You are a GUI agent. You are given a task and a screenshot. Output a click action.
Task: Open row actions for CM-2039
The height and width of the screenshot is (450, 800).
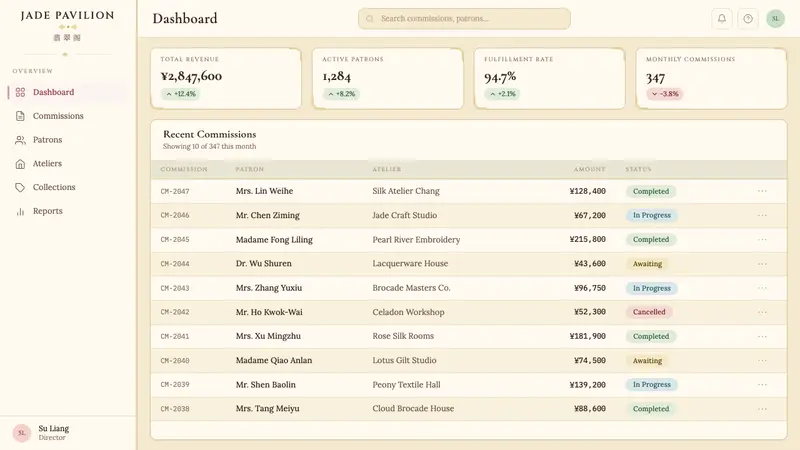(762, 384)
